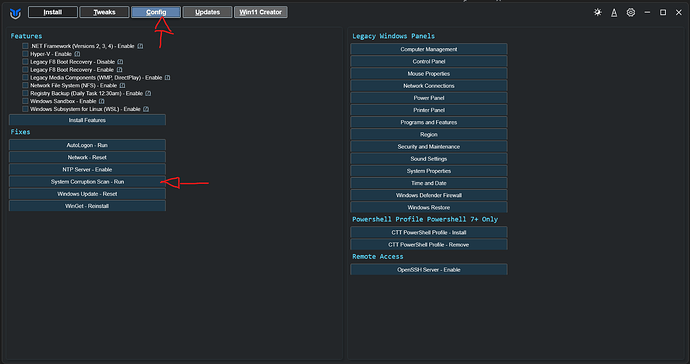Click the 'Legacy Windows Panels' heading
Viewport: 690px width, 364px height.
393,36
